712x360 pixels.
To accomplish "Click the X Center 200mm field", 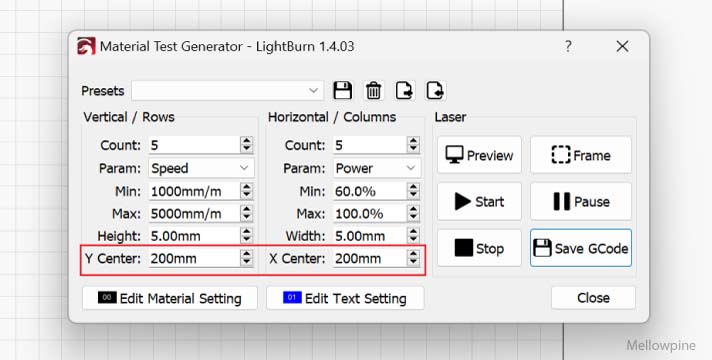I will pos(370,258).
